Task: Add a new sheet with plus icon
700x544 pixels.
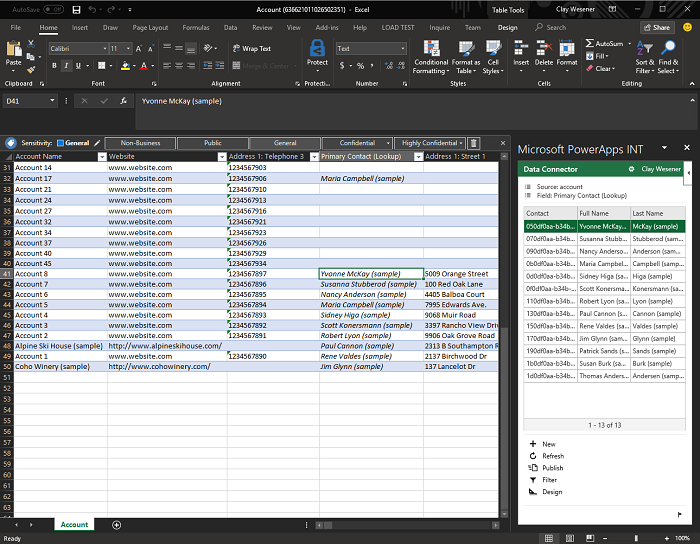Action: tap(117, 524)
